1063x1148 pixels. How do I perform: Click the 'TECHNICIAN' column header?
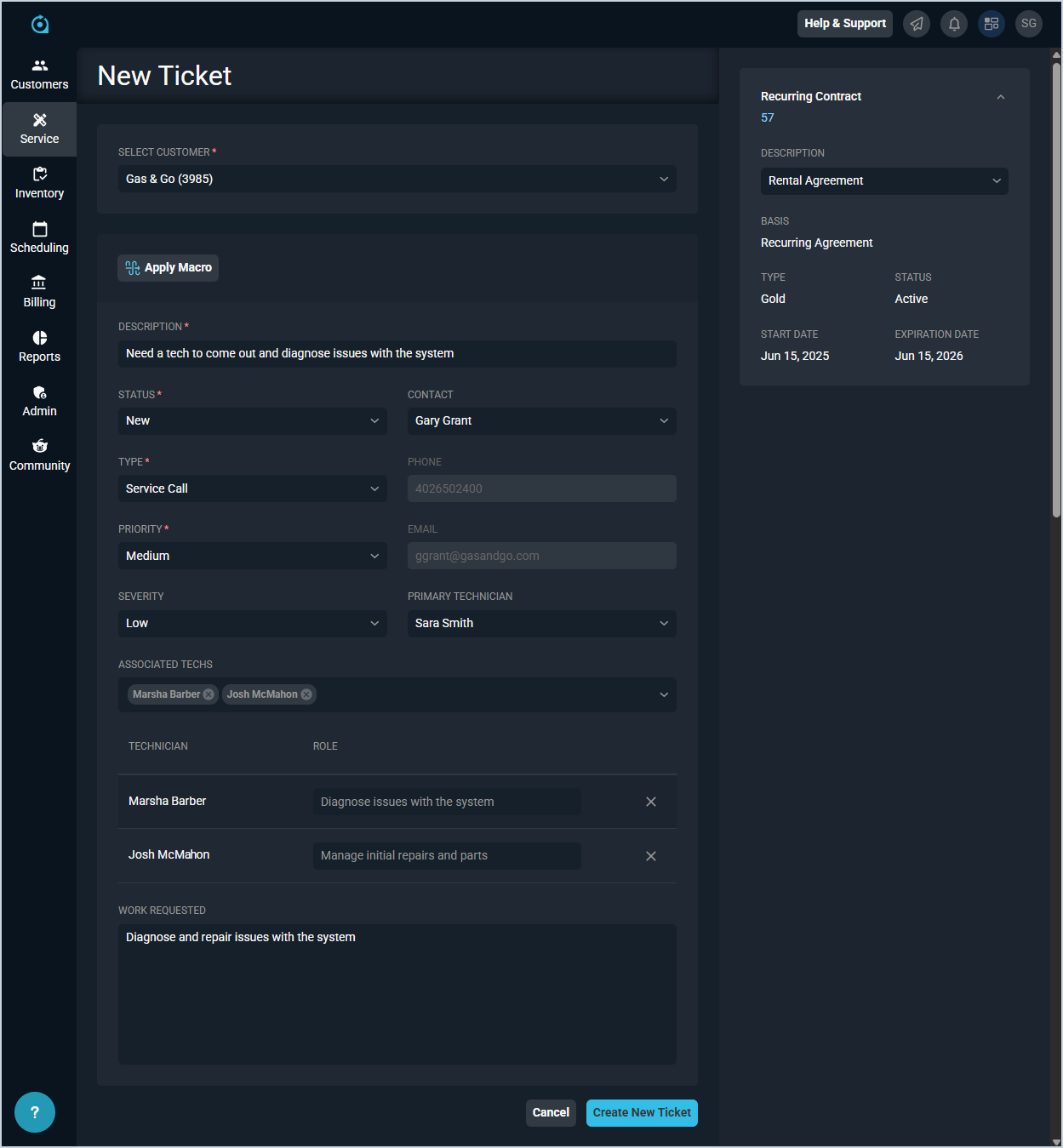tap(158, 746)
